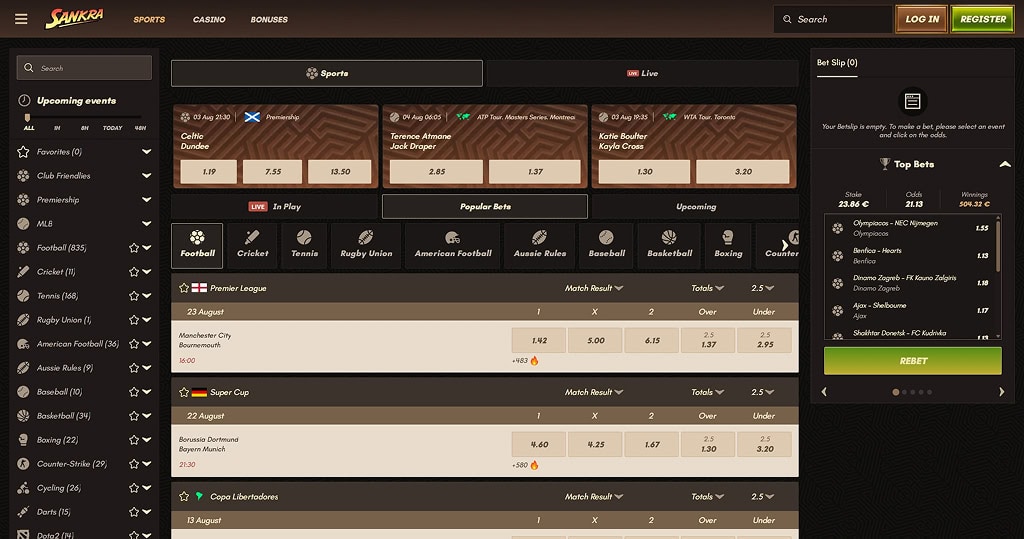Switch to the Live tab
This screenshot has height=539, width=1024.
point(642,73)
